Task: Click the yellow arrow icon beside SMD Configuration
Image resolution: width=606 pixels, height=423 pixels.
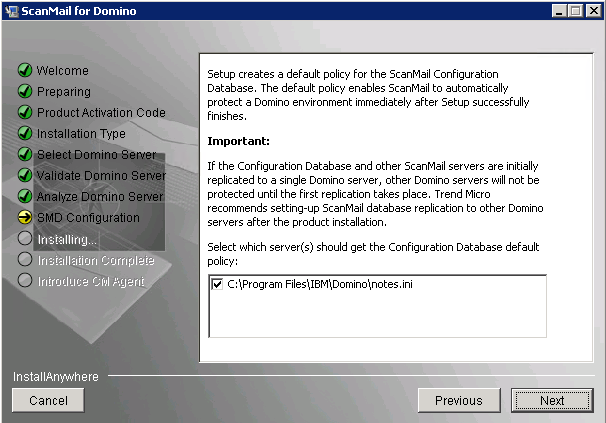Action: click(25, 218)
